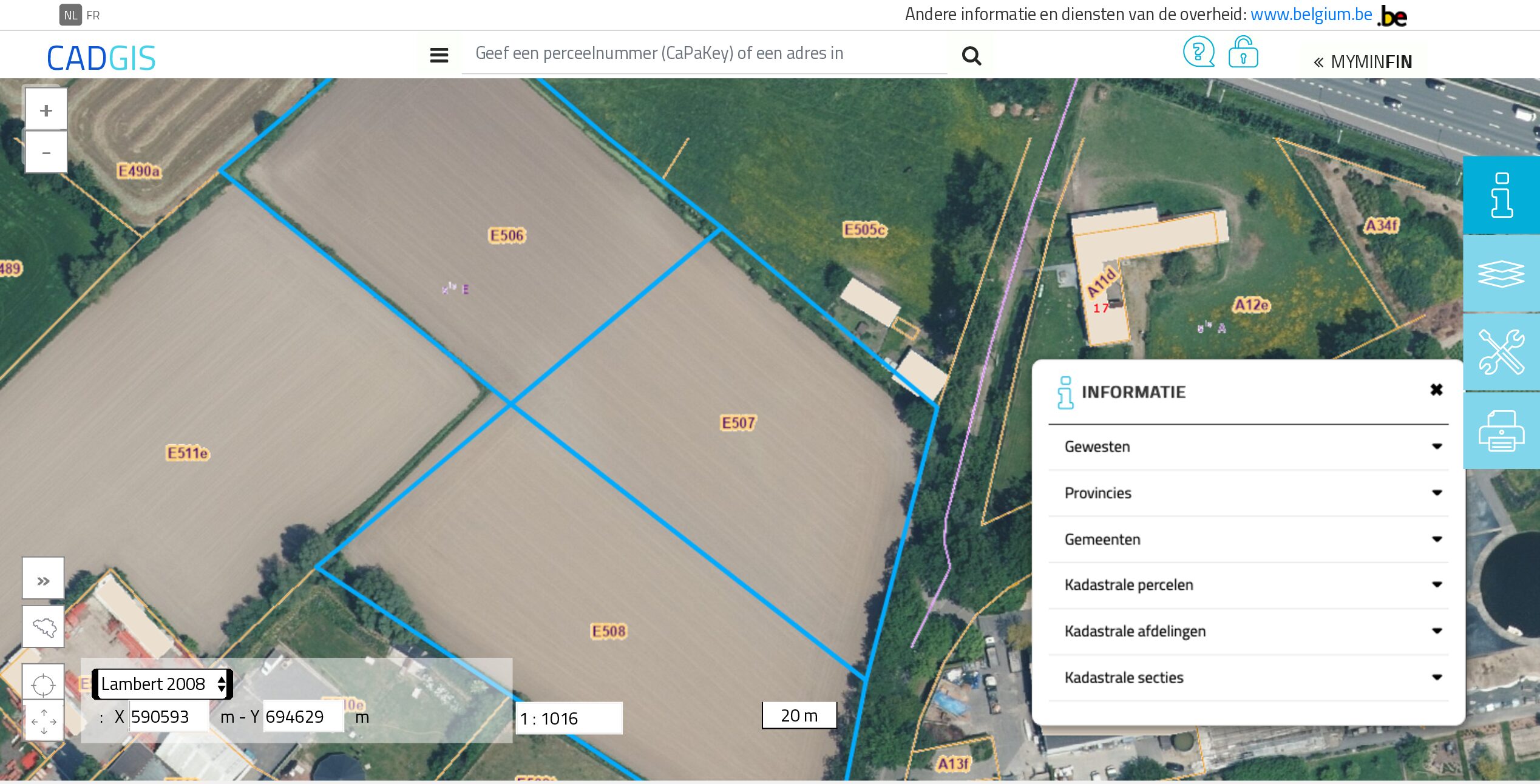
Task: Click the map scale 1 : 1016 field
Action: coord(569,718)
